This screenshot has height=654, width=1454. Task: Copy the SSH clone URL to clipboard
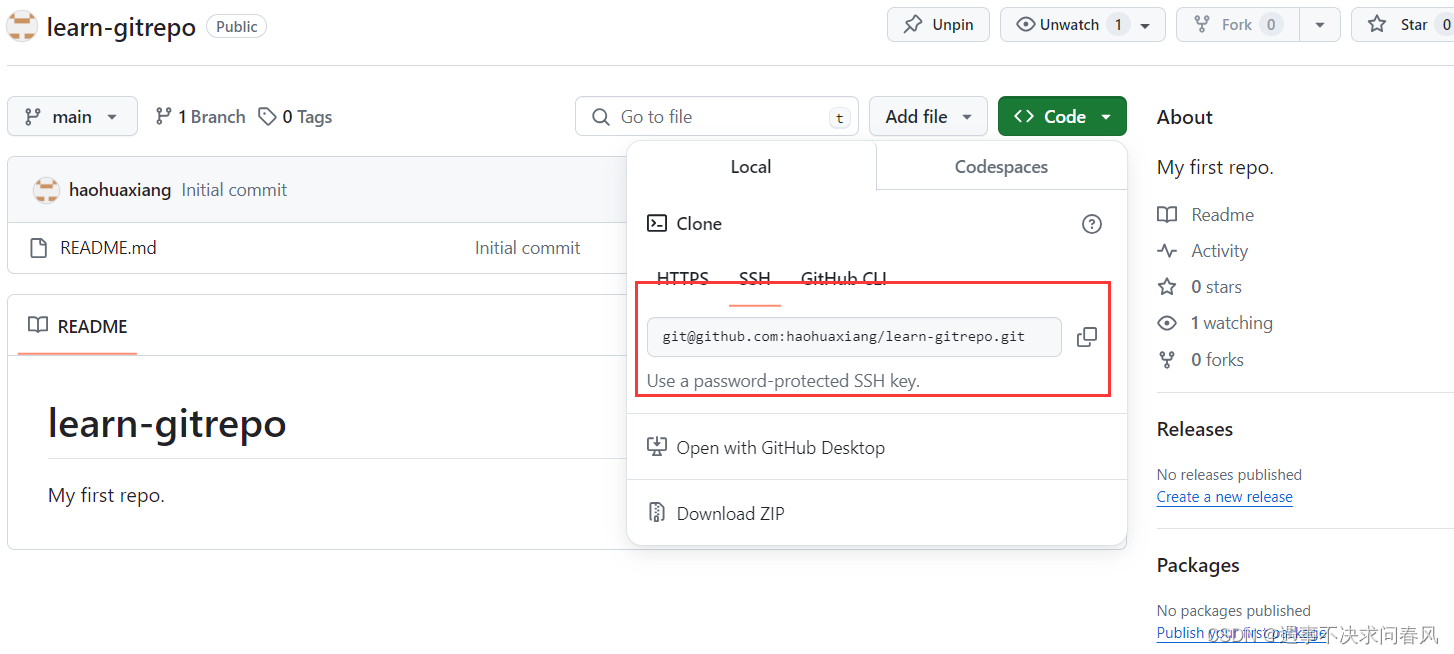(x=1087, y=337)
